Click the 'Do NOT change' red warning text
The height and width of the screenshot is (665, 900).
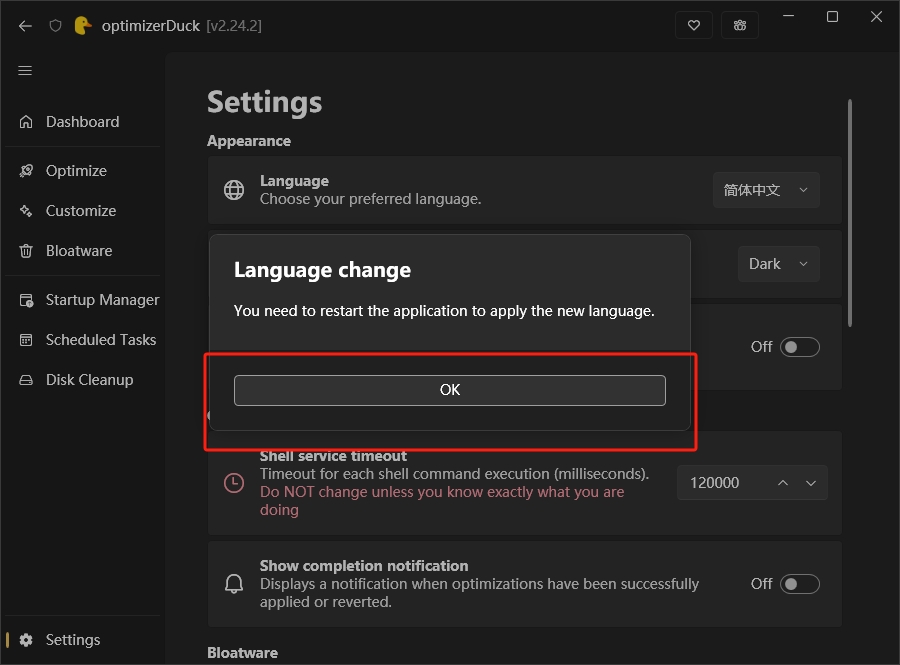pyautogui.click(x=442, y=501)
